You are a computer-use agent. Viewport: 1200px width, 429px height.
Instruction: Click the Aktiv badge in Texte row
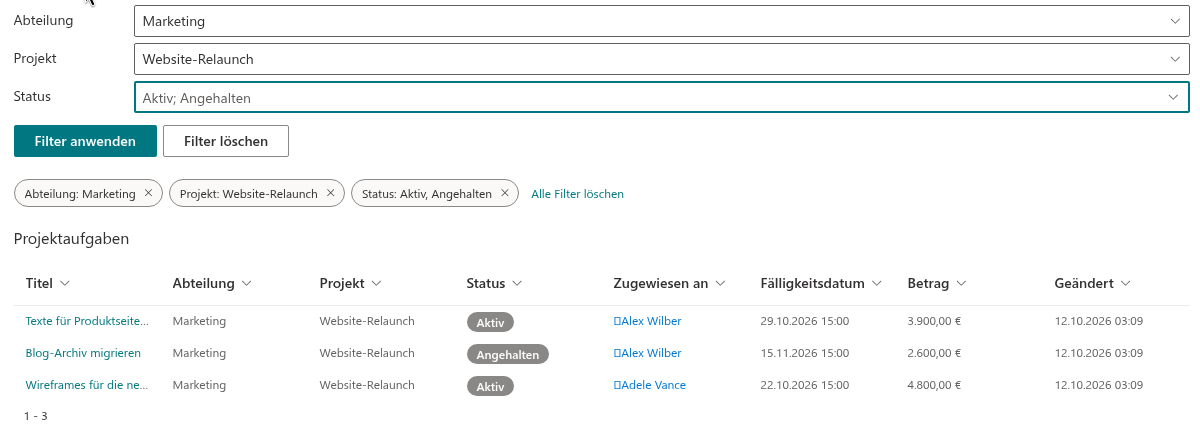490,322
